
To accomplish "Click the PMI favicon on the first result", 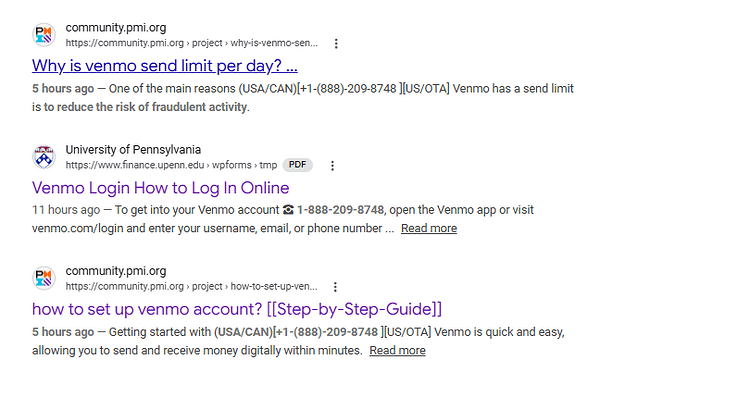I will [x=44, y=35].
